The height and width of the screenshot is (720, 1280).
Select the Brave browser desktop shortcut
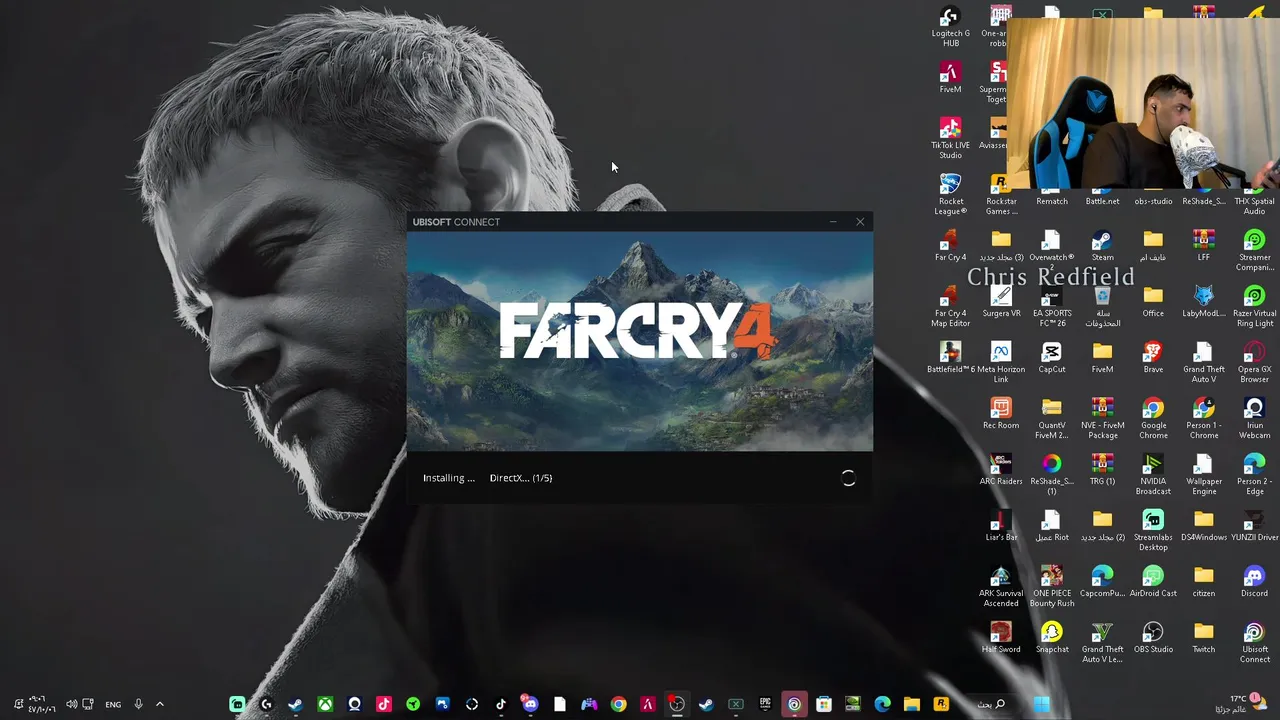coord(1153,358)
